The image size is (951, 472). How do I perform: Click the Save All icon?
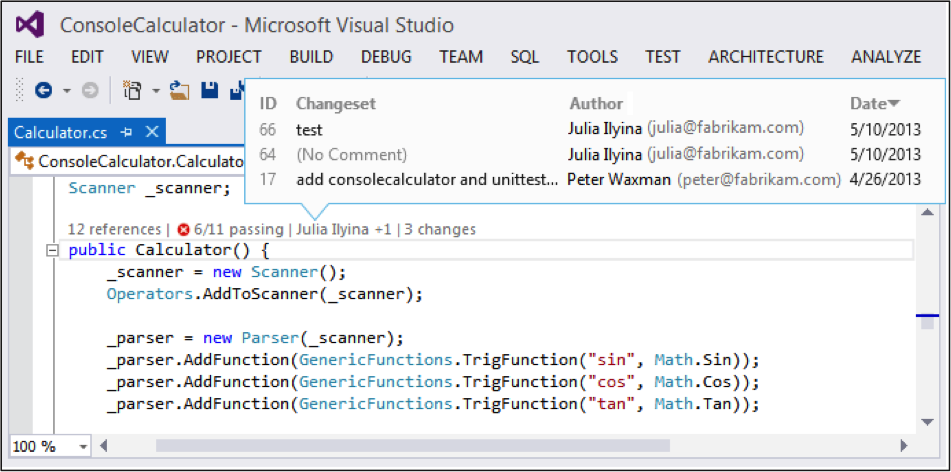(237, 90)
